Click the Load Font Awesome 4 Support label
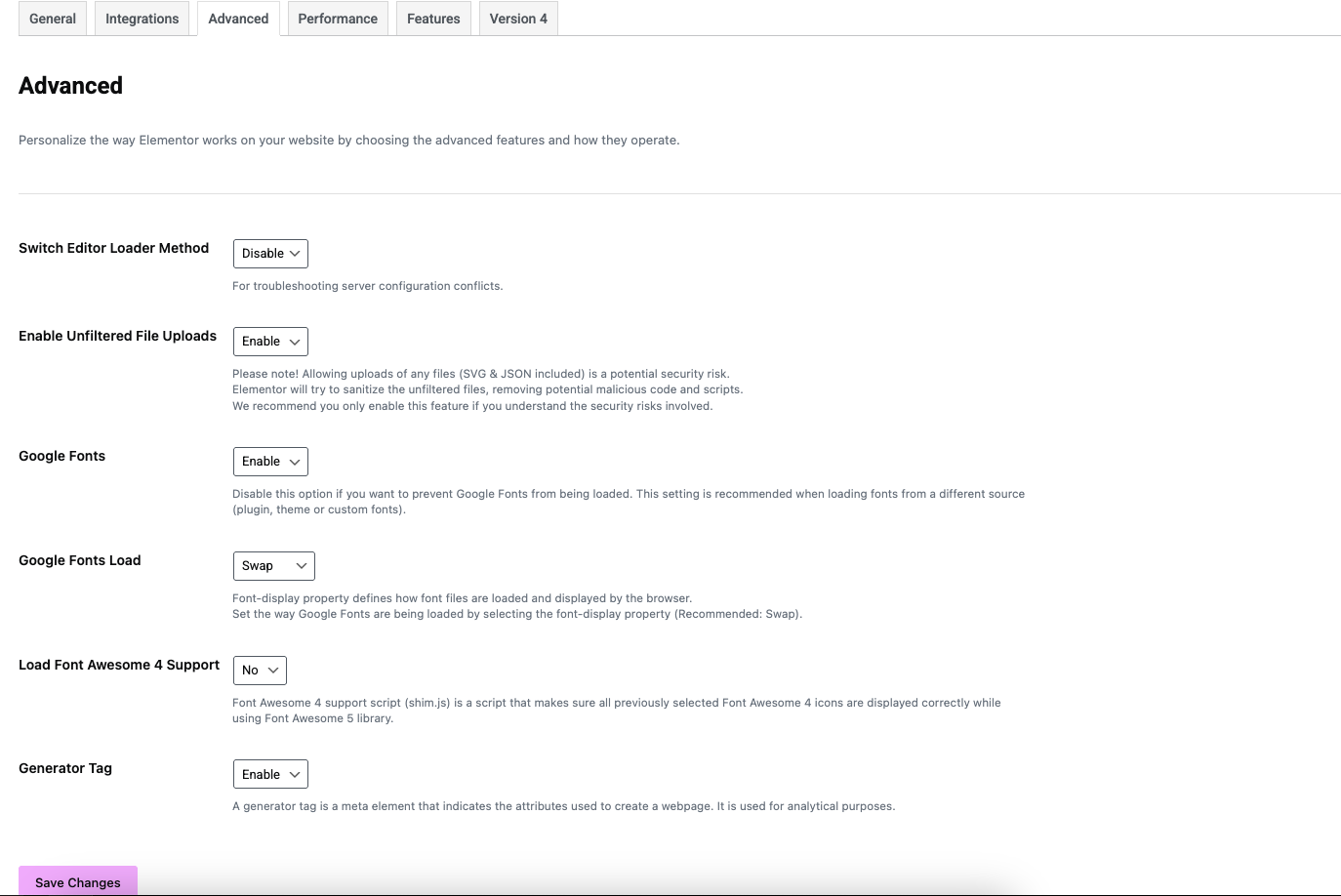This screenshot has width=1341, height=896. coord(119,665)
